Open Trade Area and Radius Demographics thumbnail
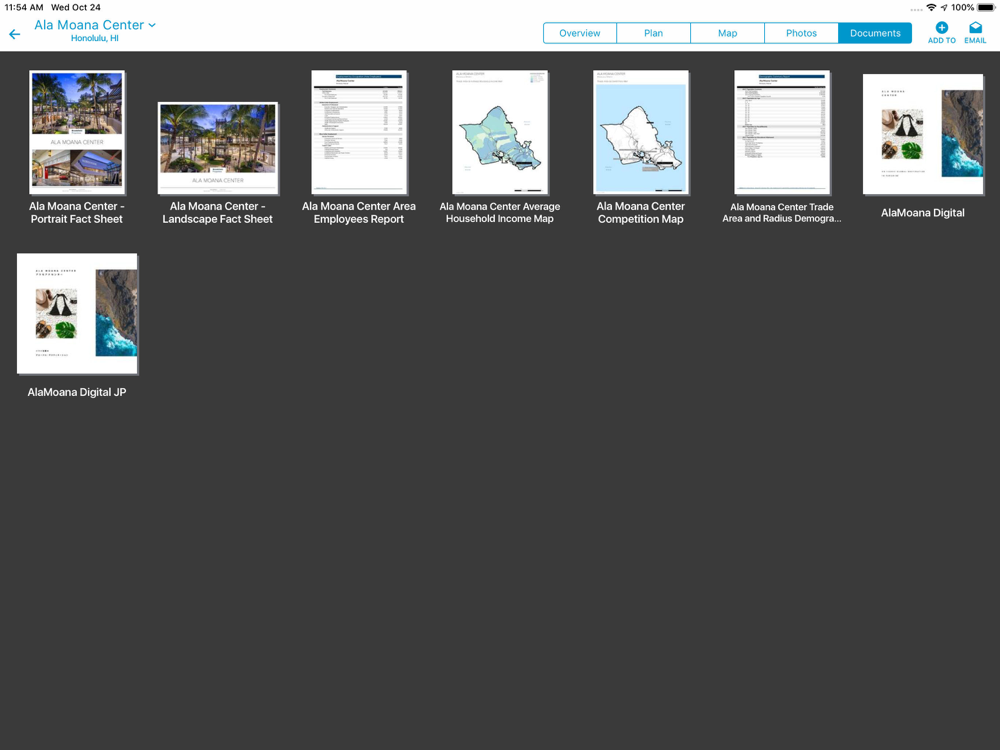This screenshot has width=1000, height=750. tap(782, 132)
